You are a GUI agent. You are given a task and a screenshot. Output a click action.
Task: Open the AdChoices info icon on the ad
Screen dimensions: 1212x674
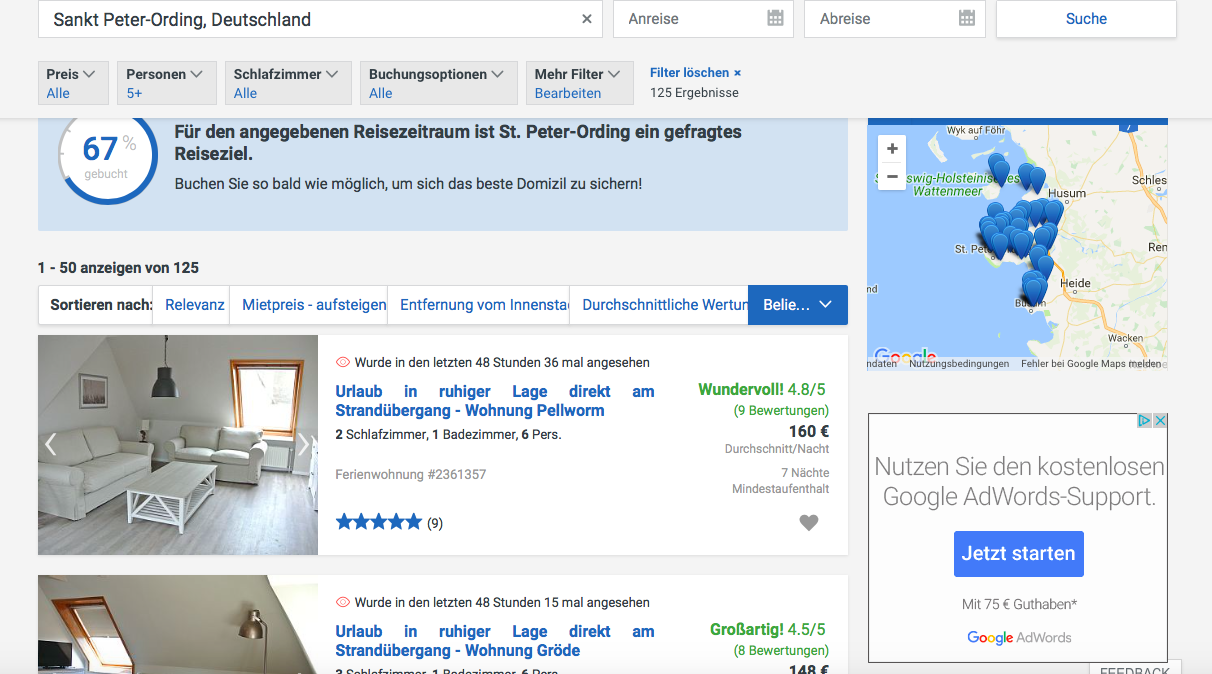click(1145, 421)
